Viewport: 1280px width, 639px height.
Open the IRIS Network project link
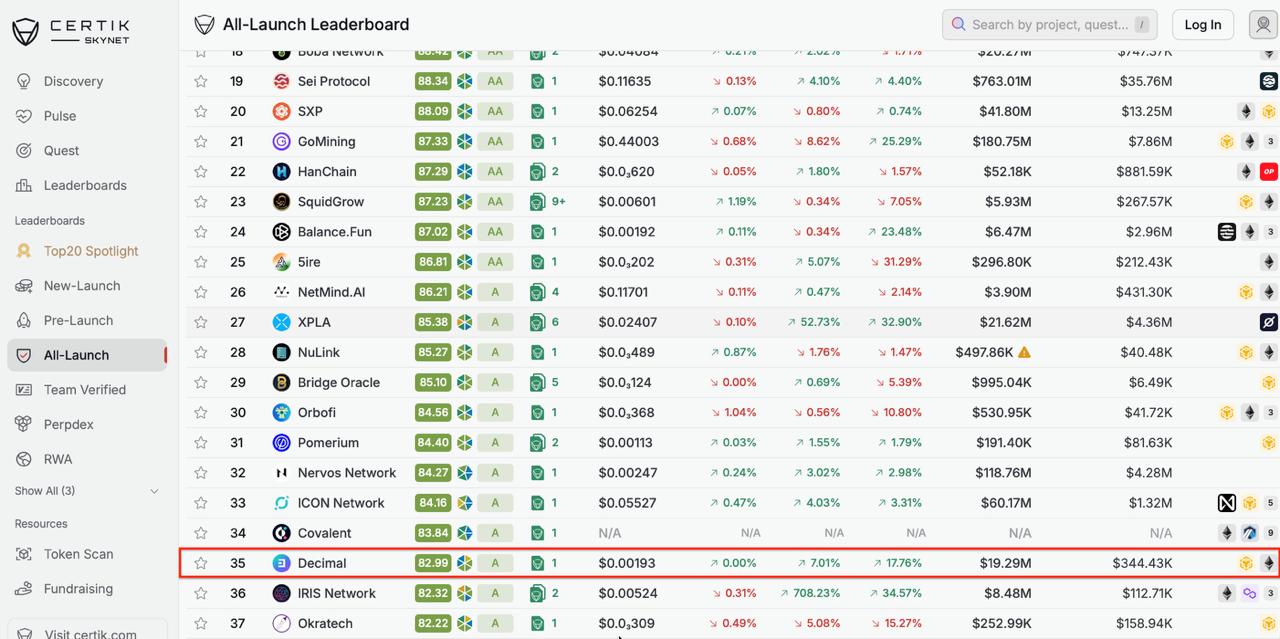coord(336,593)
